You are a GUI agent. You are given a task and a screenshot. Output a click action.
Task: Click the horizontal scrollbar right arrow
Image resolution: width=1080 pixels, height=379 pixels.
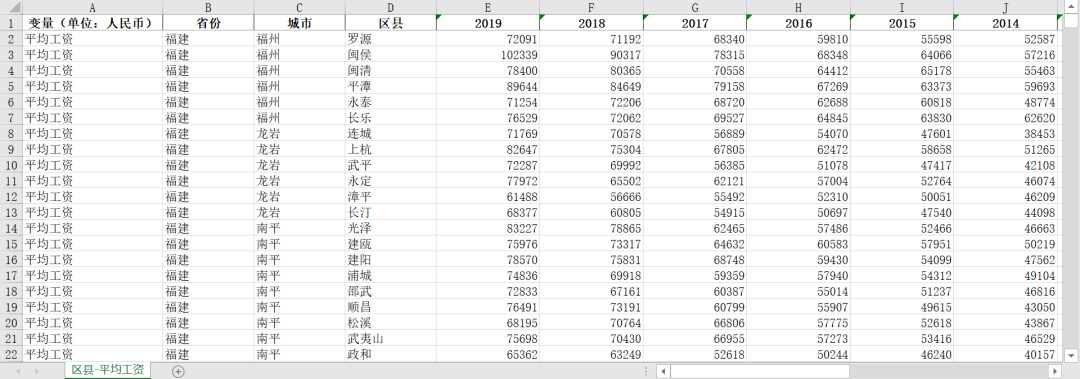(1055, 371)
